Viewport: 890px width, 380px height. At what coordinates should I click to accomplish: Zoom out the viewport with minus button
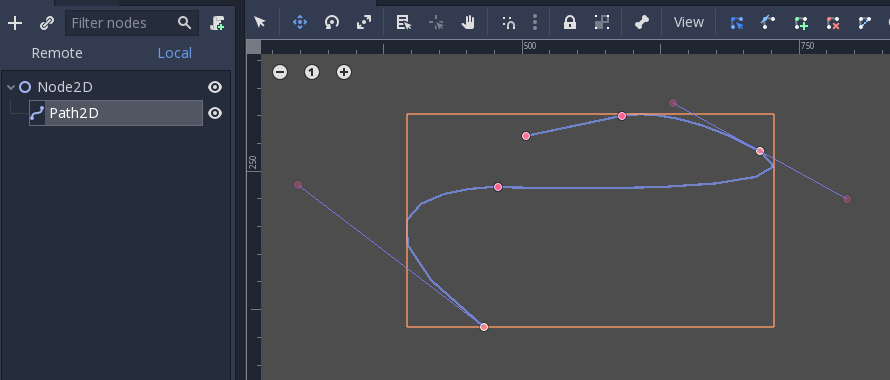point(280,72)
